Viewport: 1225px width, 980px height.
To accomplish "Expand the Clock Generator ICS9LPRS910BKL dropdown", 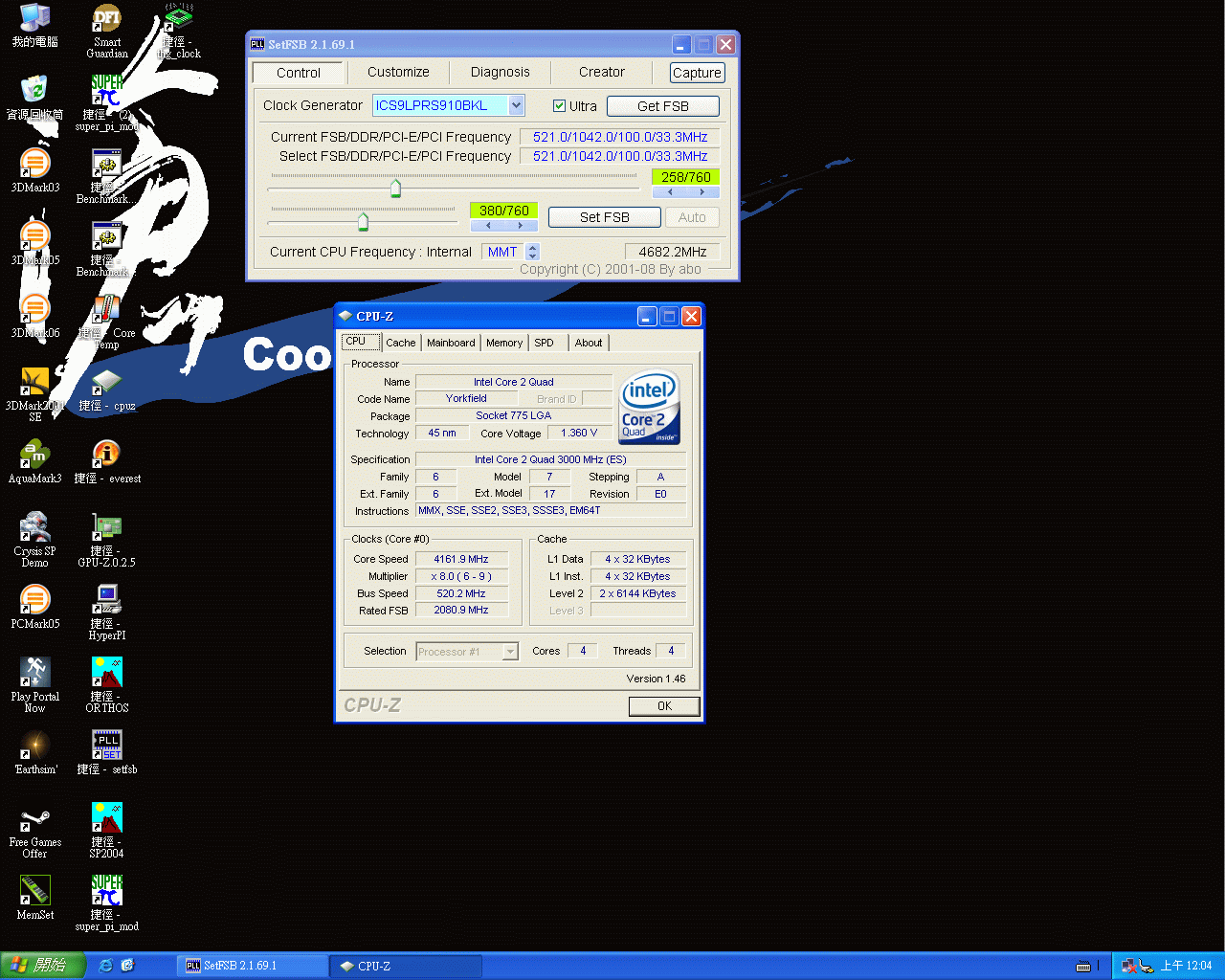I will 516,105.
